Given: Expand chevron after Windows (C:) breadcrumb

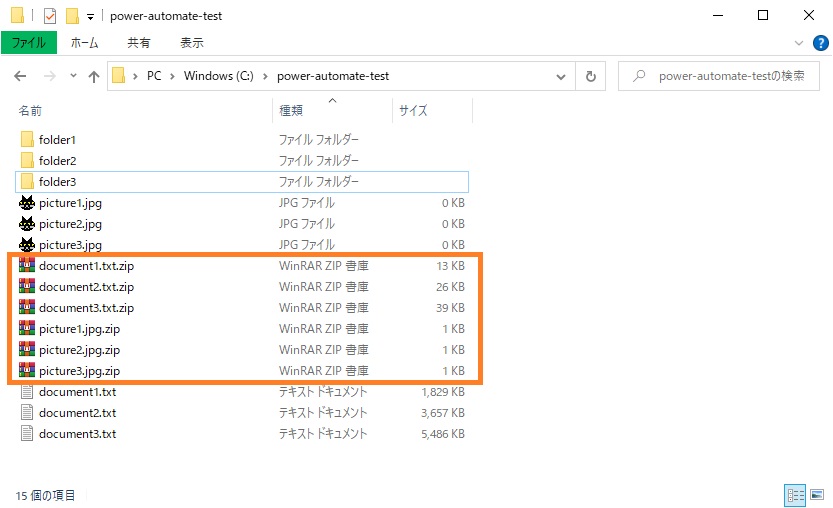Looking at the screenshot, I should click(x=265, y=77).
